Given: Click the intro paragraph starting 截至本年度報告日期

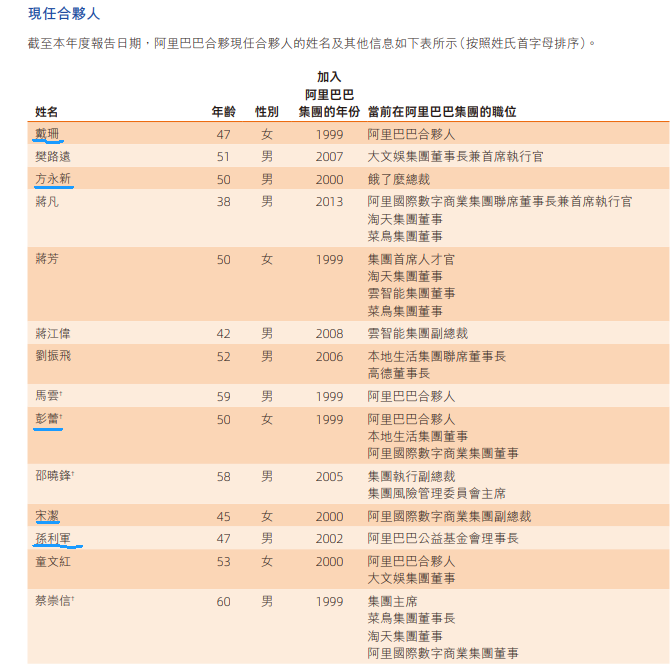Looking at the screenshot, I should (311, 43).
